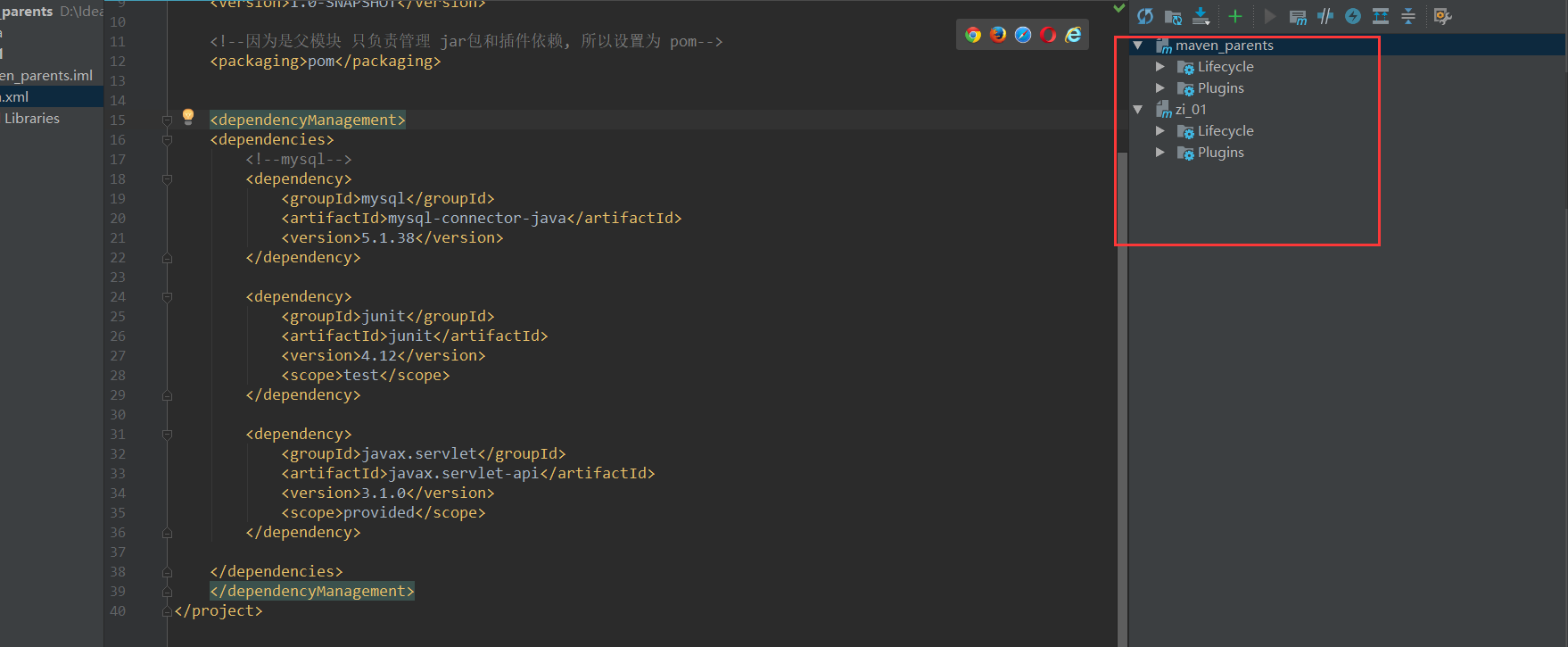
Task: Select en_parents.iml file in project tree
Action: tap(46, 76)
